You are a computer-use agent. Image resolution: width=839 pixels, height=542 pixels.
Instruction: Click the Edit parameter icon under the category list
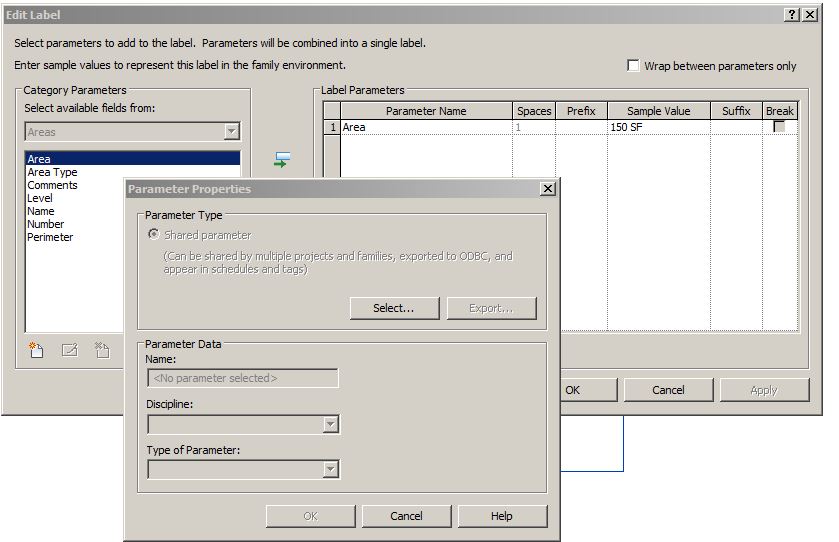tap(70, 350)
